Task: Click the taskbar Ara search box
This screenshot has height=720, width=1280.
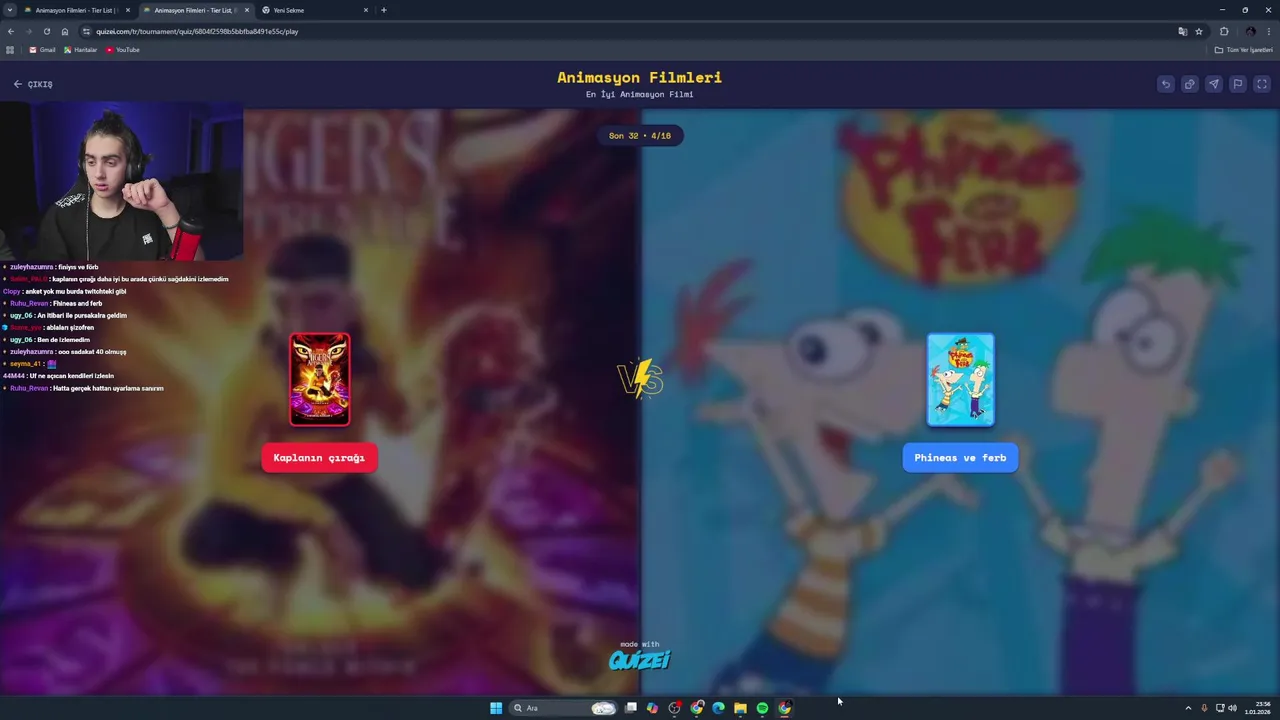Action: 564,708
